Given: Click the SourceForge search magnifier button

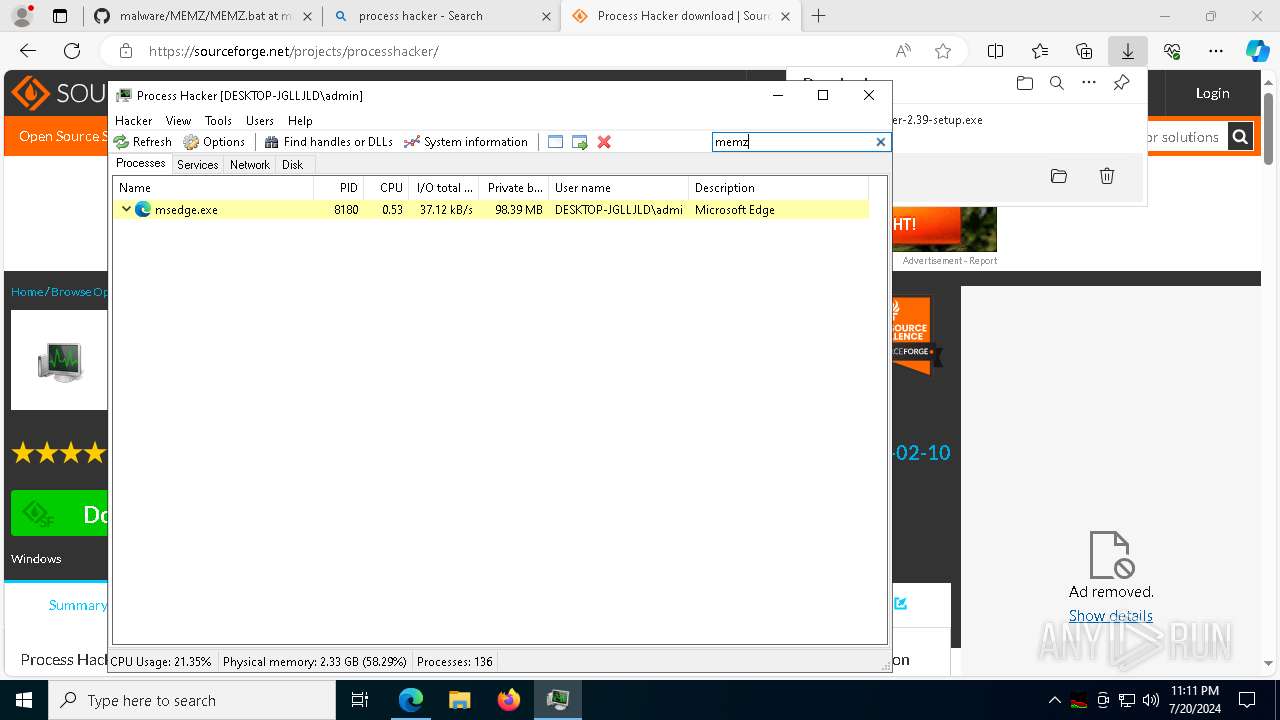Looking at the screenshot, I should [1240, 137].
